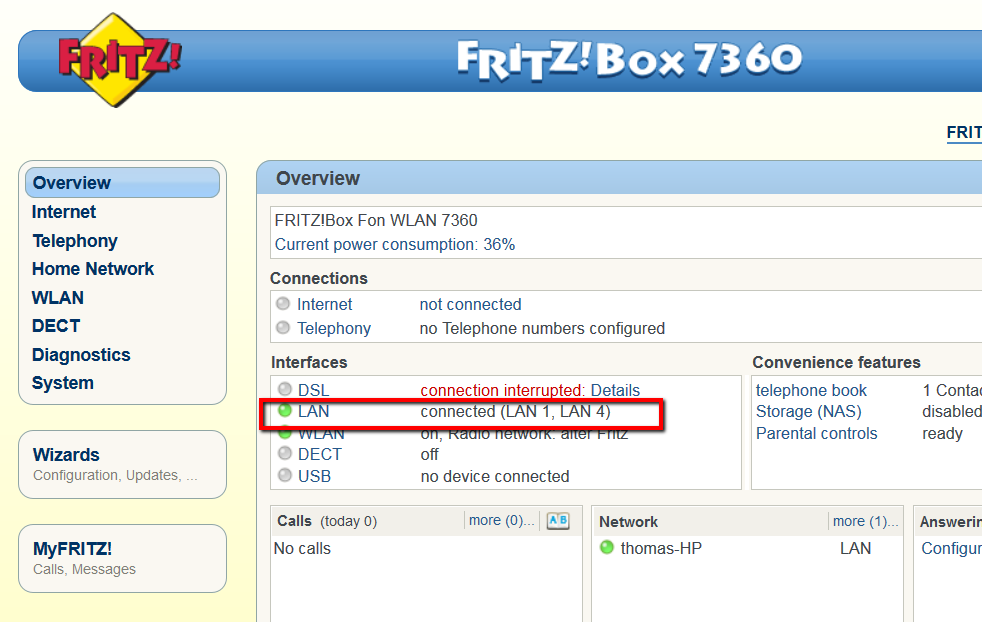The image size is (982, 622).
Task: Open the telephone book convenience feature
Action: [811, 390]
